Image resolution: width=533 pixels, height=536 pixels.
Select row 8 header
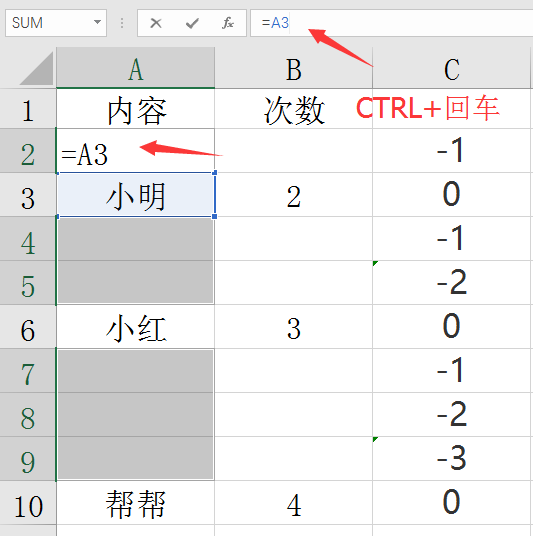pos(28,415)
